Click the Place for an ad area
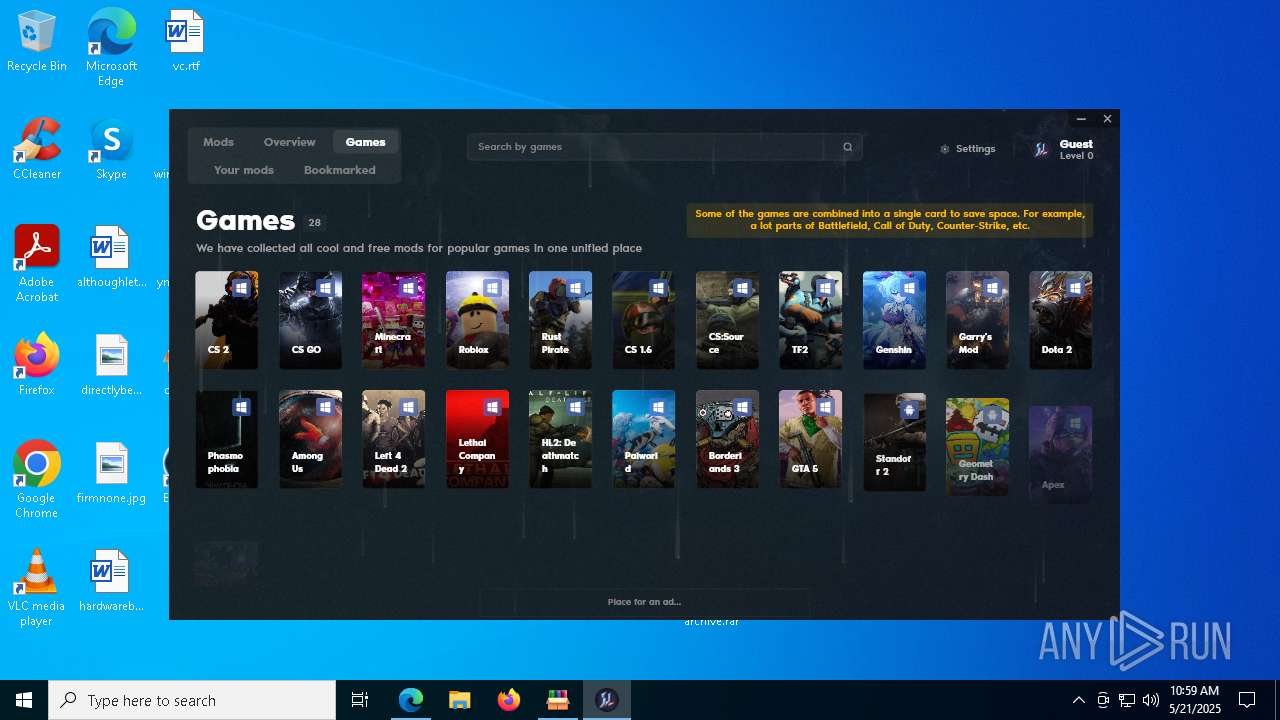Image resolution: width=1280 pixels, height=720 pixels. click(x=644, y=602)
